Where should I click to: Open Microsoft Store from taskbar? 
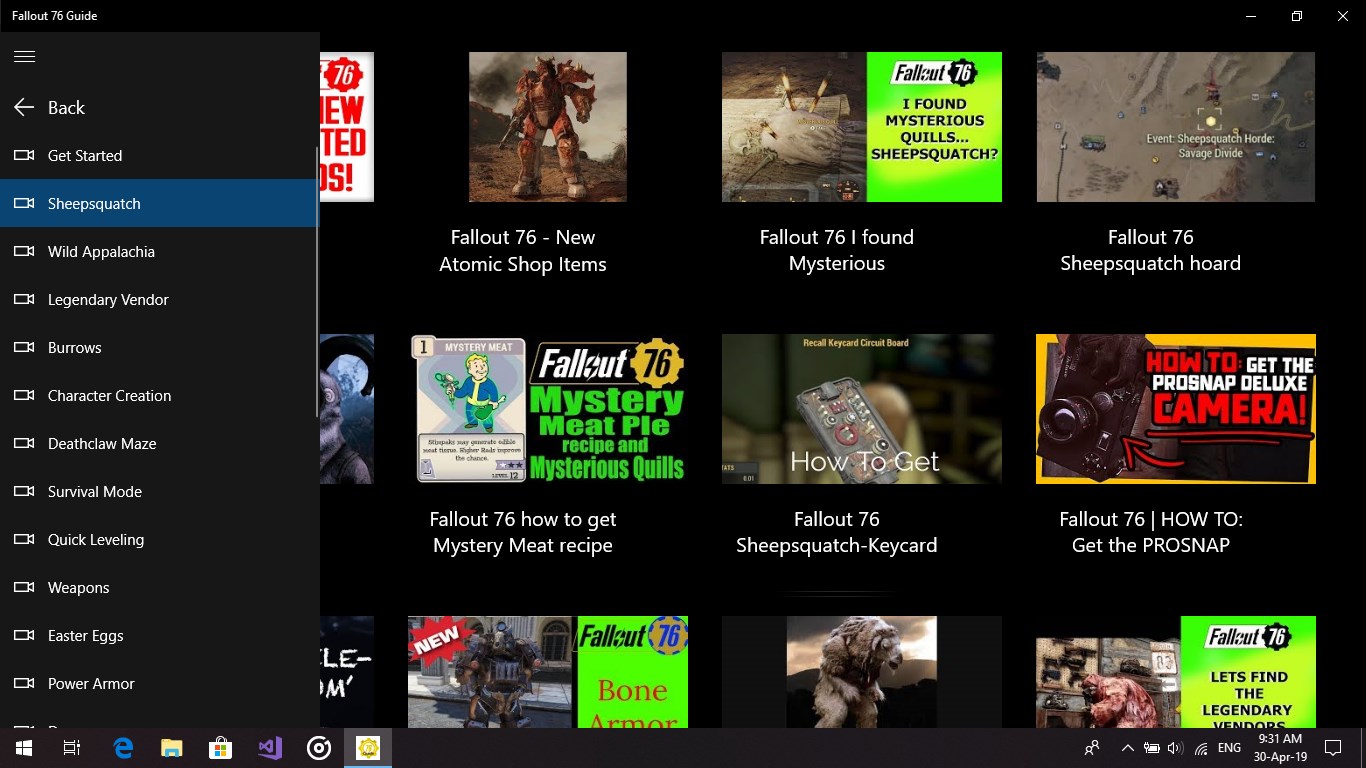tap(221, 748)
